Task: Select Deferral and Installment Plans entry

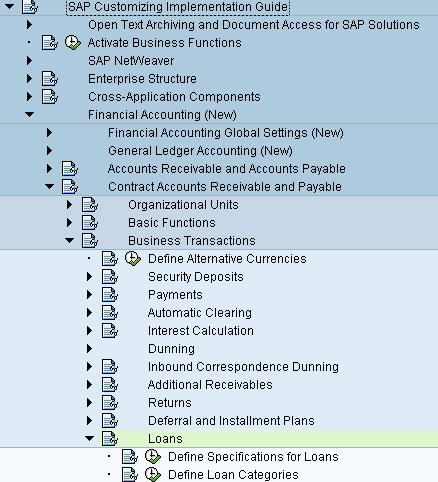Action: [231, 421]
